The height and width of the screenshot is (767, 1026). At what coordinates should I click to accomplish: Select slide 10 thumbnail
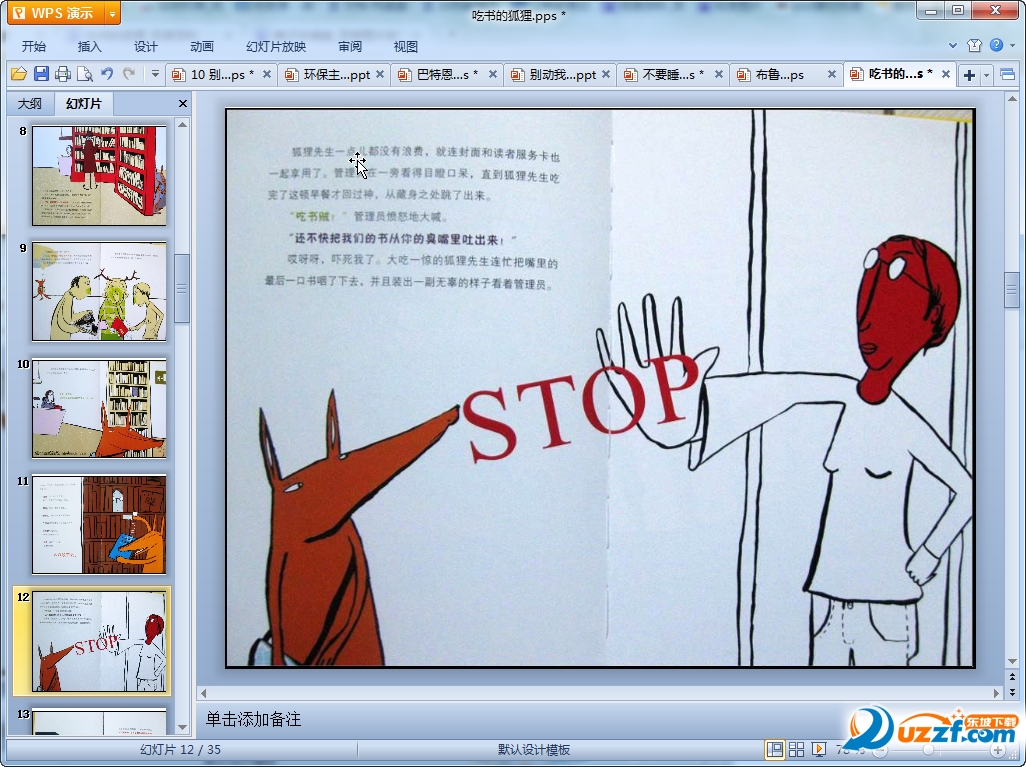pyautogui.click(x=99, y=408)
